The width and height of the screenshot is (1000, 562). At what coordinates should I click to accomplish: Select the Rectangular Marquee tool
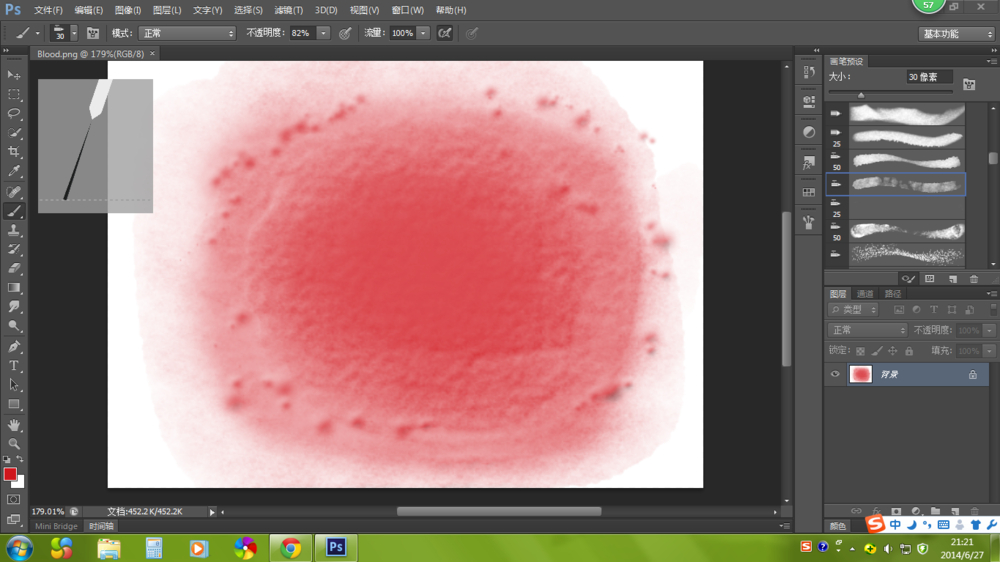14,94
